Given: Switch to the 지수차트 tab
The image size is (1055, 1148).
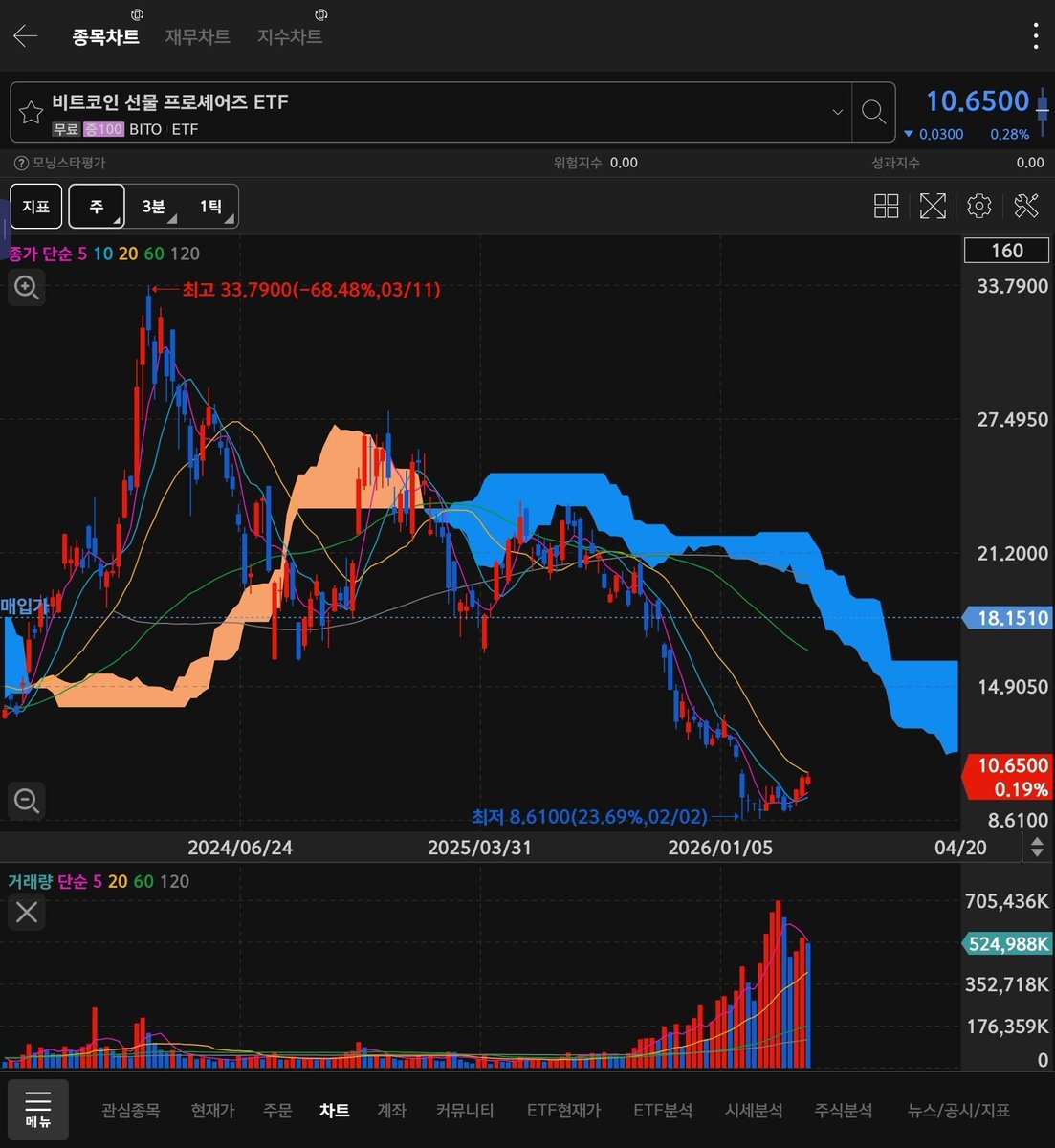Looking at the screenshot, I should pos(290,36).
